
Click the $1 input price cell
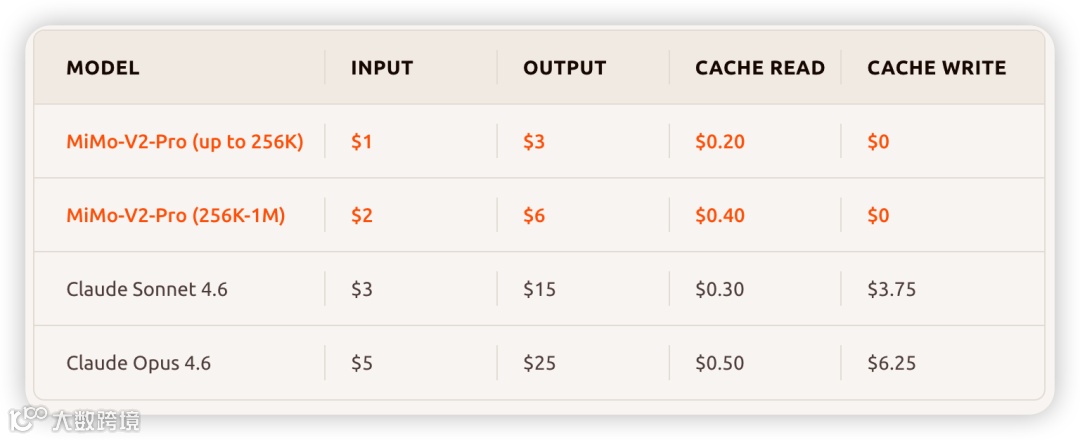coord(361,142)
